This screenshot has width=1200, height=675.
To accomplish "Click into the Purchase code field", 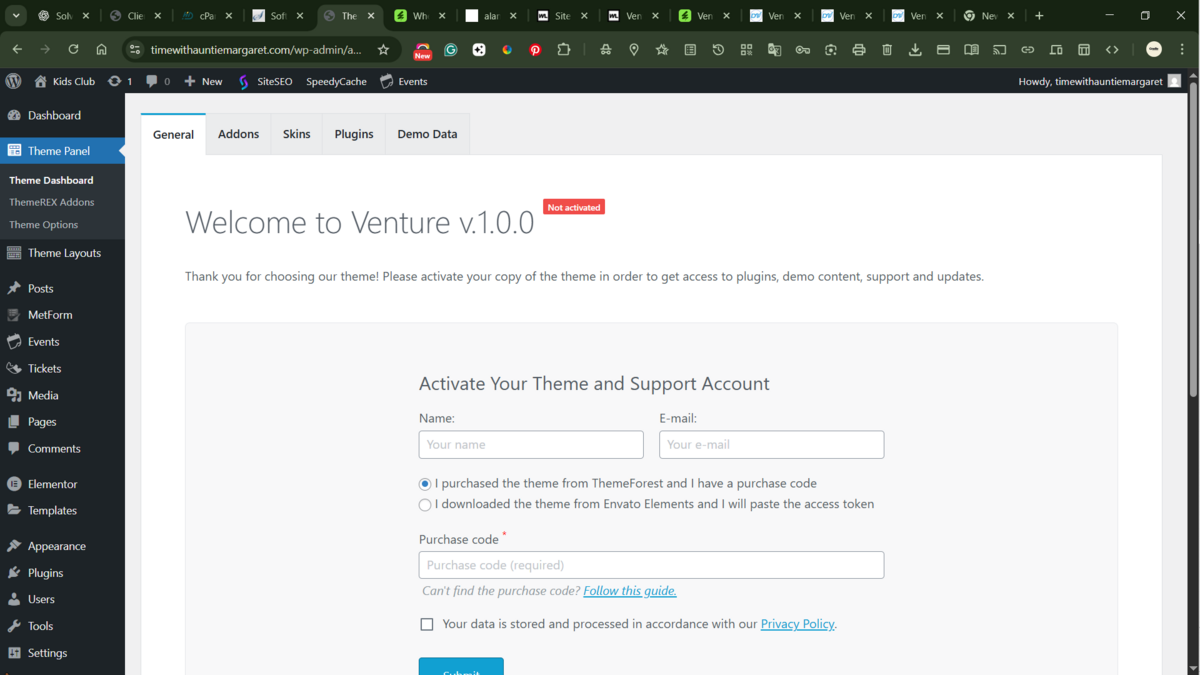I will point(651,565).
